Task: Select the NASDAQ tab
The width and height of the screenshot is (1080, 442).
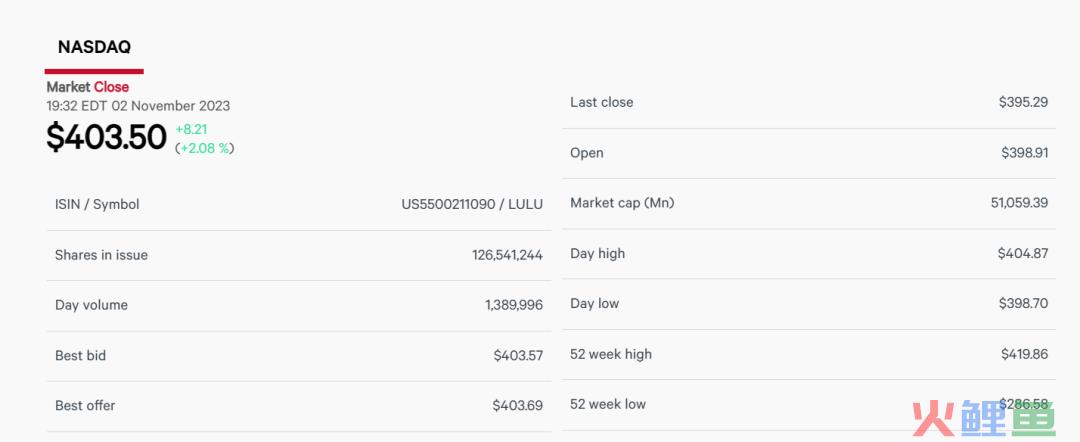Action: tap(94, 47)
